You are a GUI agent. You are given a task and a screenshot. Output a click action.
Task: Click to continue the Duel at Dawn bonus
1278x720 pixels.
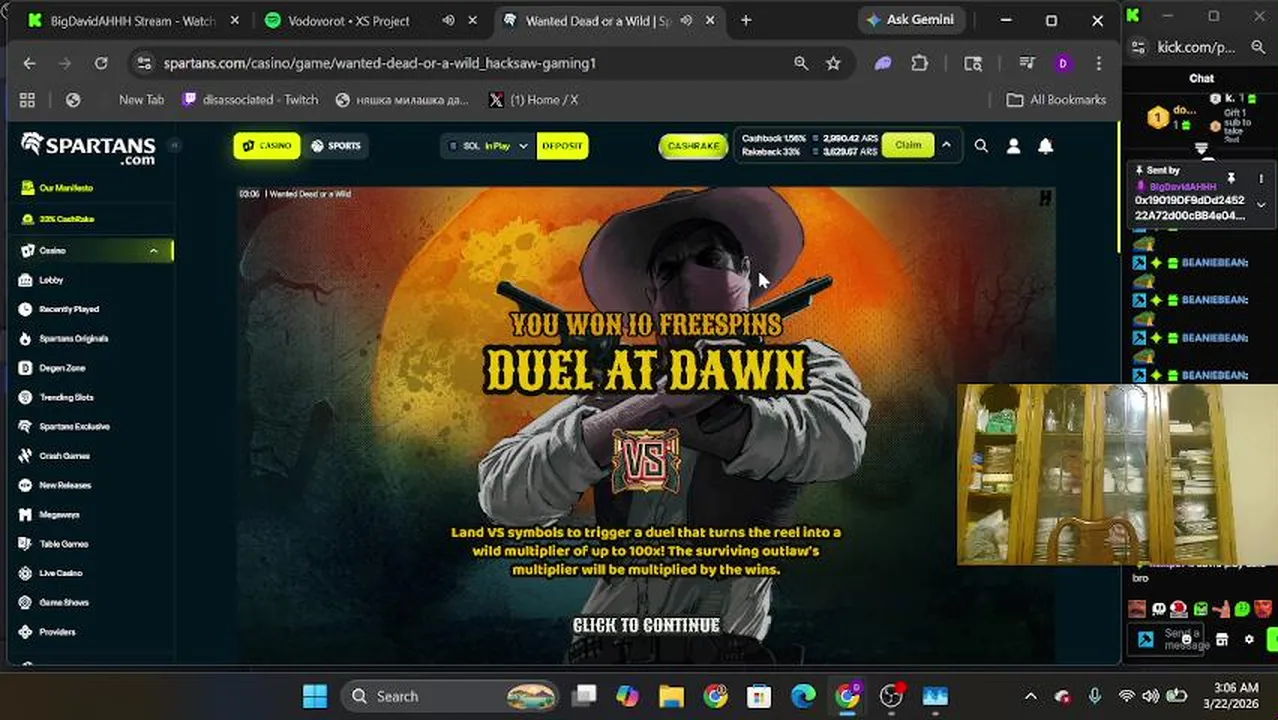click(646, 625)
